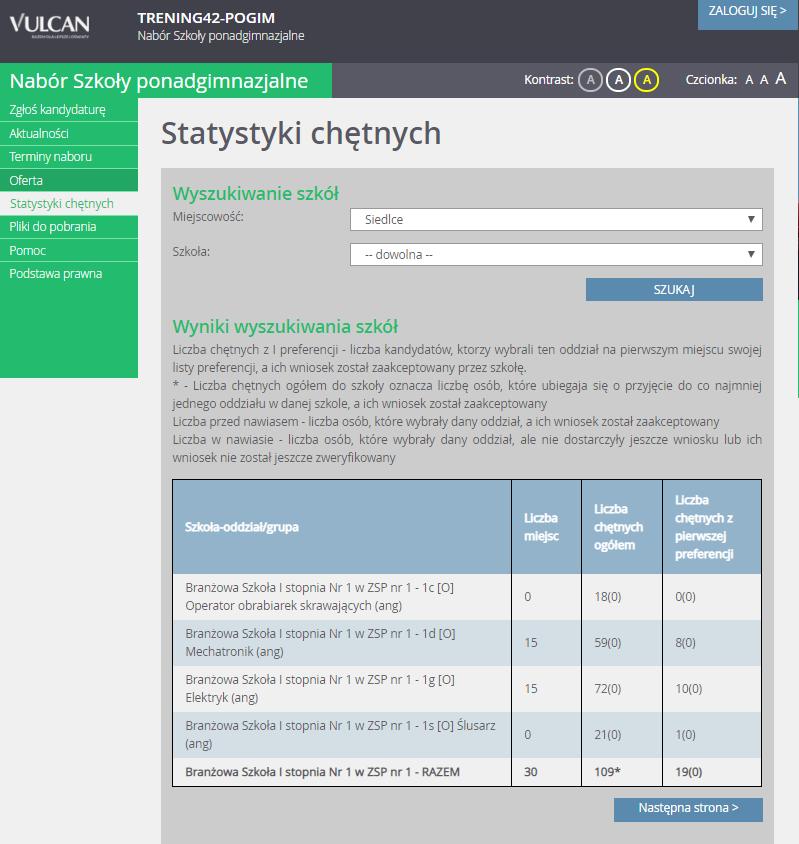This screenshot has height=844, width=799.
Task: Select Statystyki chętnych in the sidebar
Action: tap(69, 203)
